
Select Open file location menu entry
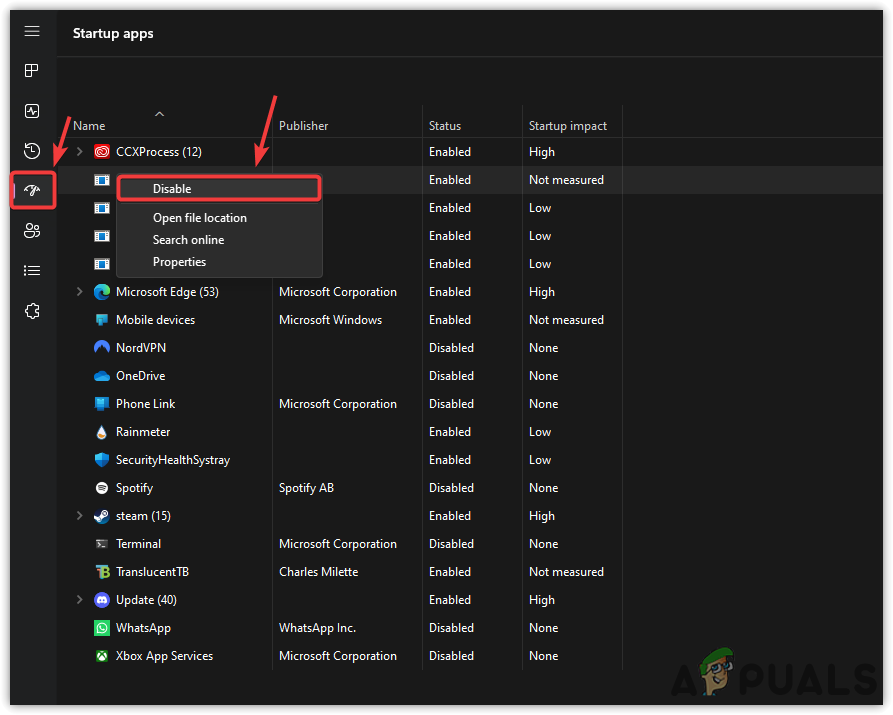click(200, 218)
